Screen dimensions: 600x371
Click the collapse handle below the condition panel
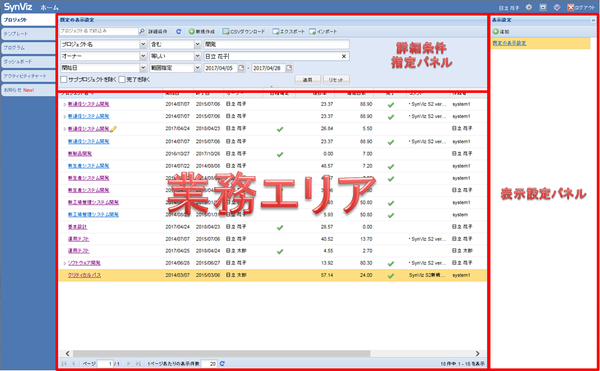coord(271,87)
